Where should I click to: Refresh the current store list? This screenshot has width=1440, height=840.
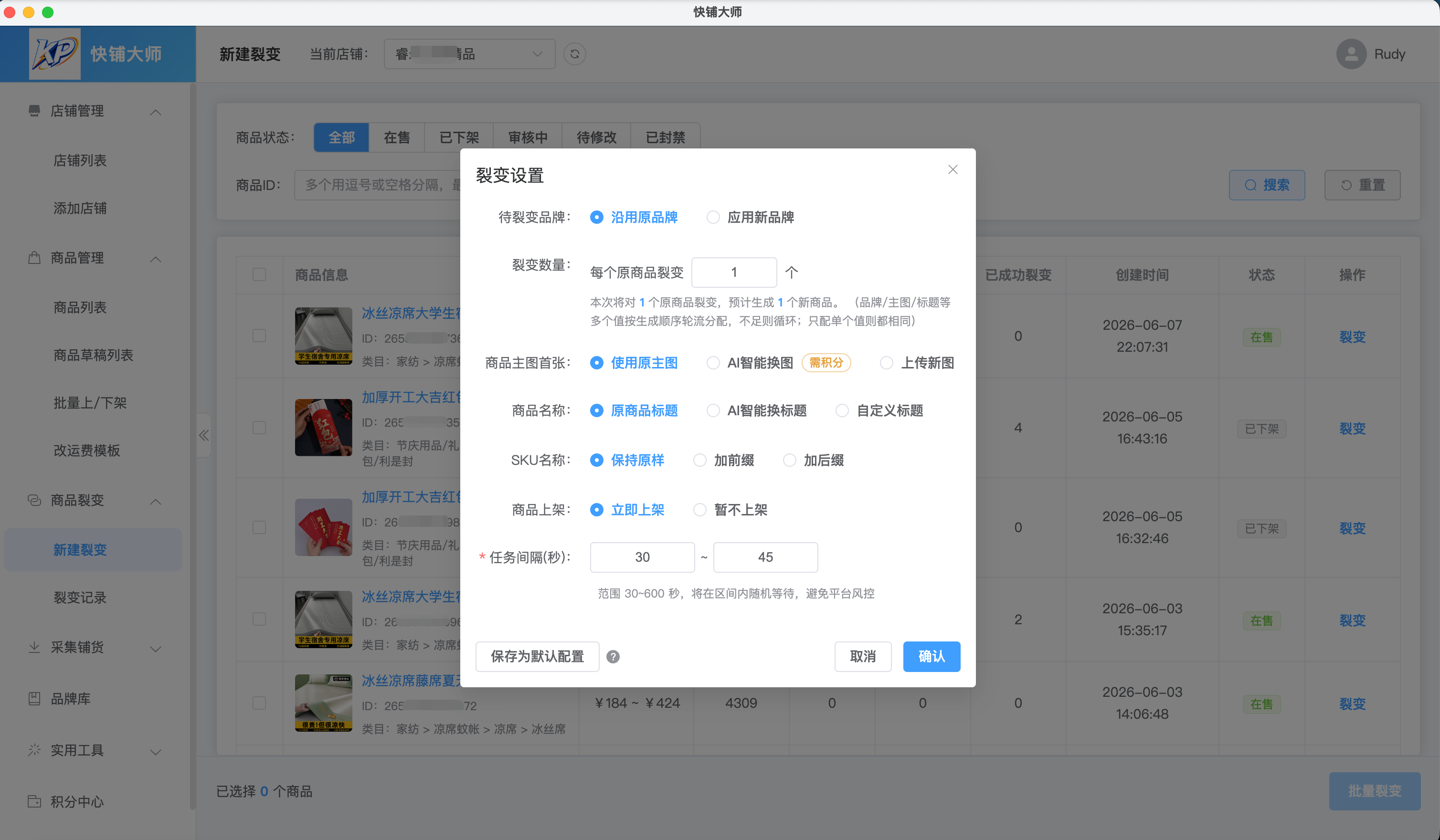pos(574,54)
